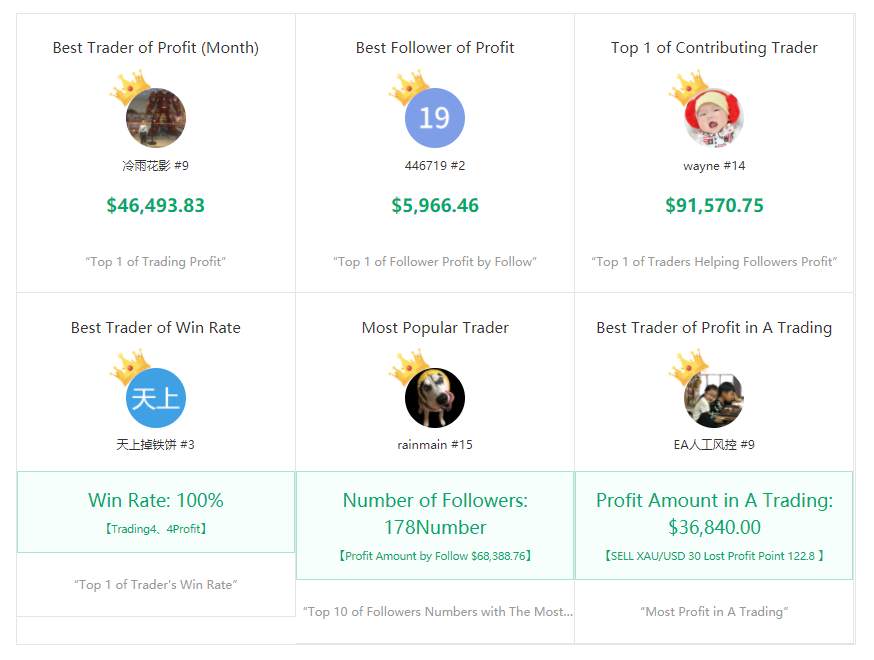Open wayne's baby avatar picture
Viewport: 874px width, 660px height.
[x=714, y=118]
